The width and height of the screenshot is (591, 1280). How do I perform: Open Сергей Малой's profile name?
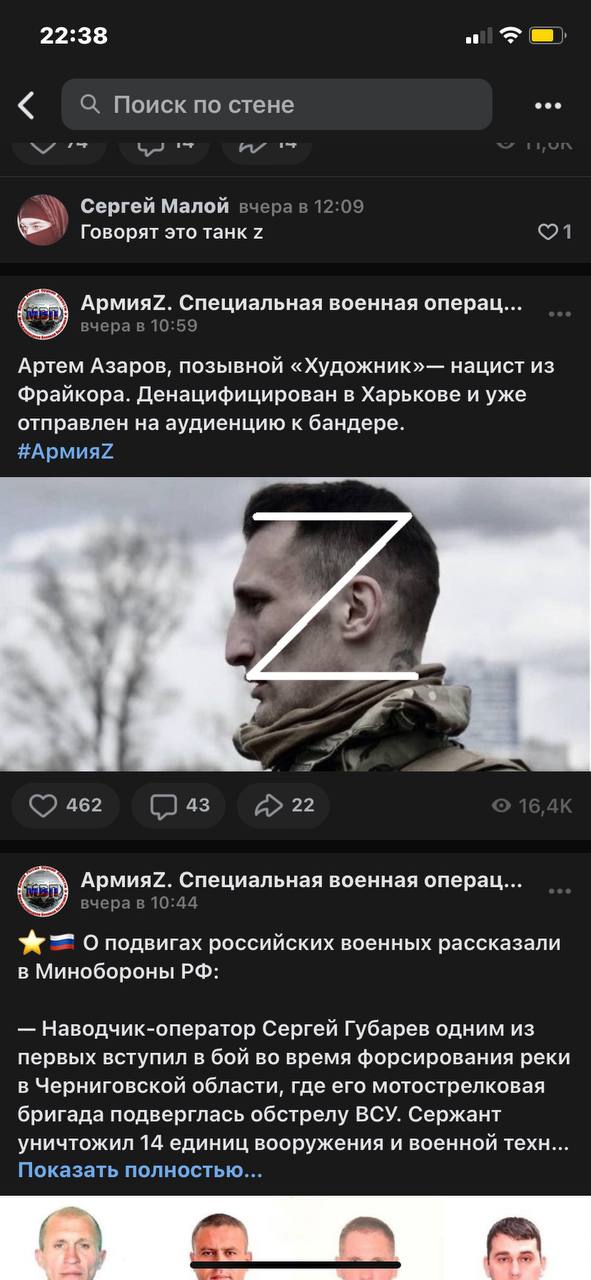pos(155,206)
